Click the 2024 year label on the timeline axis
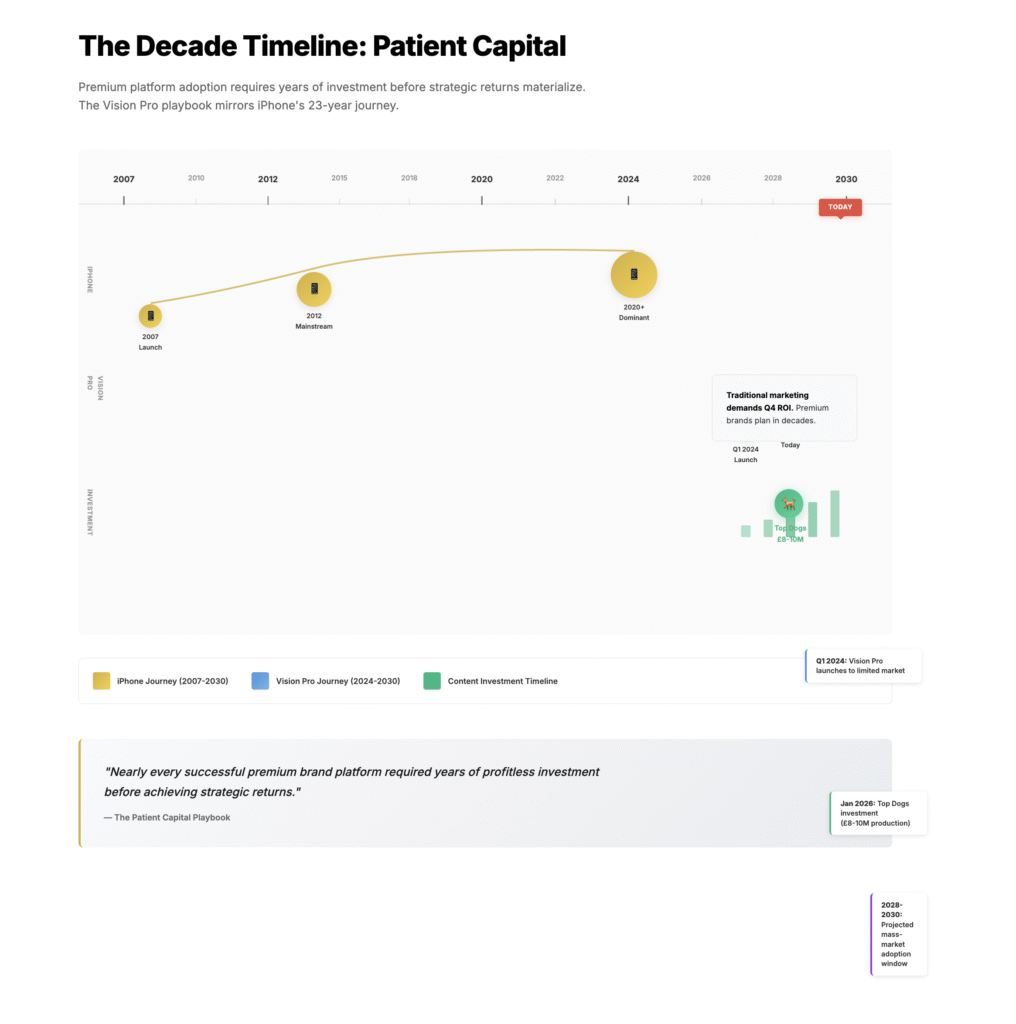The width and height of the screenshot is (1016, 1024). (x=628, y=180)
